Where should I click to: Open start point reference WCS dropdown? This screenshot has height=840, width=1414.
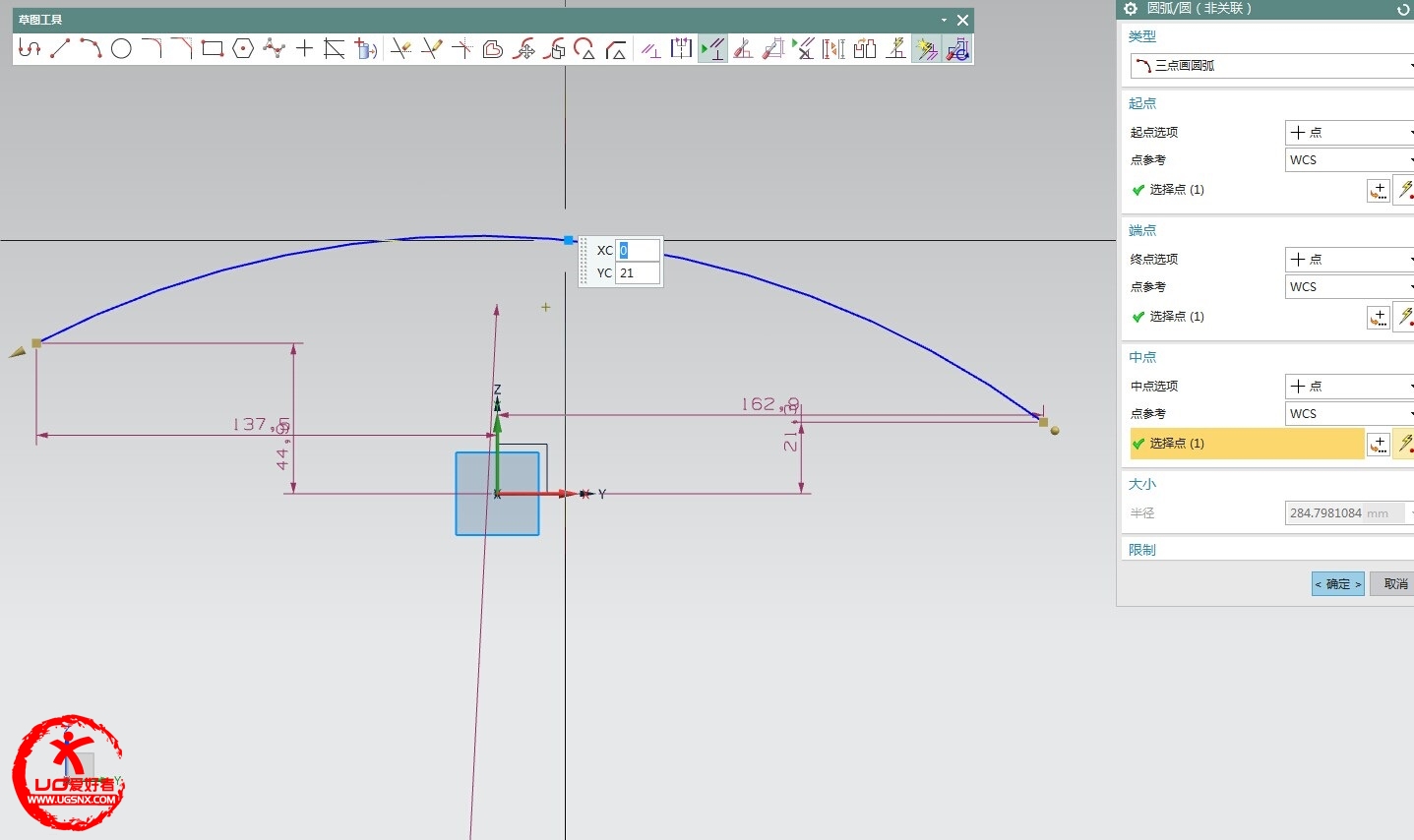[x=1349, y=159]
